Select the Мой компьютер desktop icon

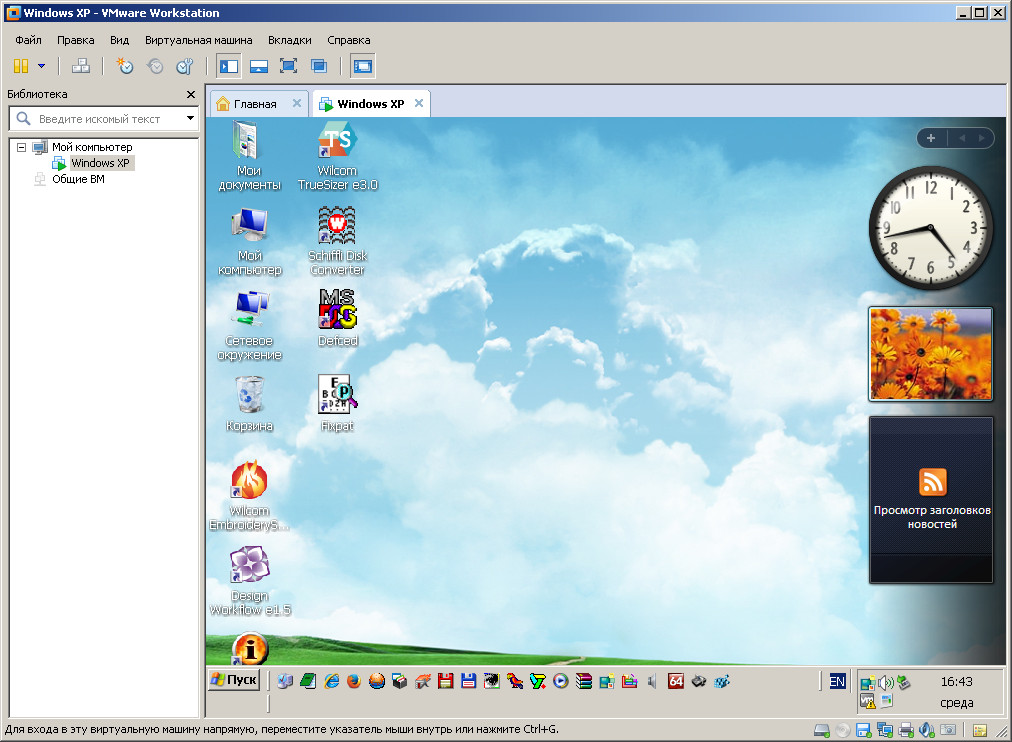click(x=250, y=242)
